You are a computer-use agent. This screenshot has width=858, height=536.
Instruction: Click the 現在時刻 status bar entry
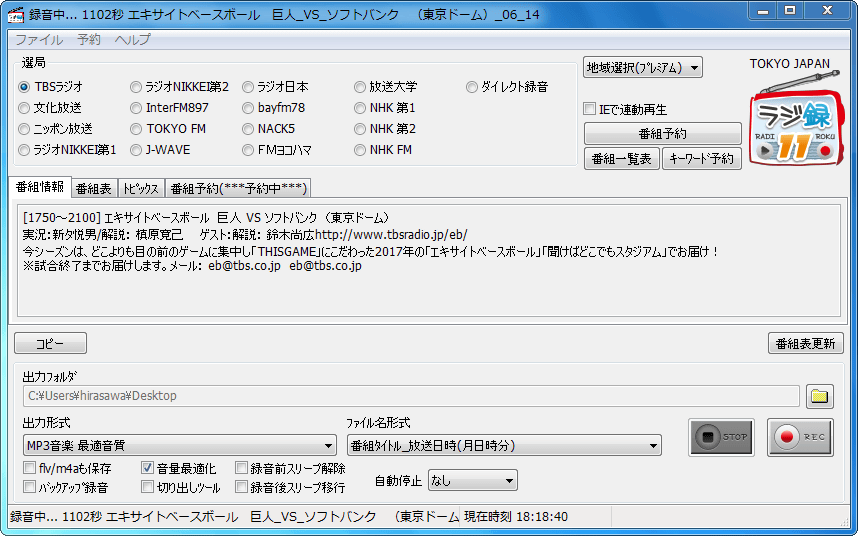[x=516, y=516]
